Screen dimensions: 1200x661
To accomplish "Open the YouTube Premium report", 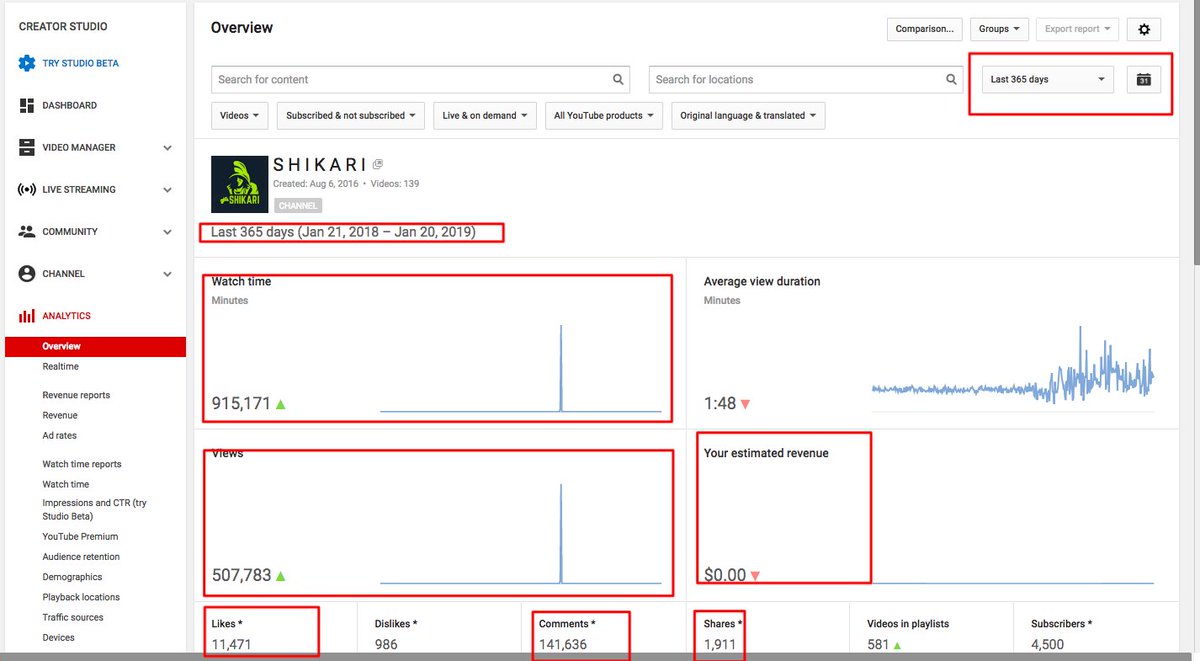I will click(80, 537).
